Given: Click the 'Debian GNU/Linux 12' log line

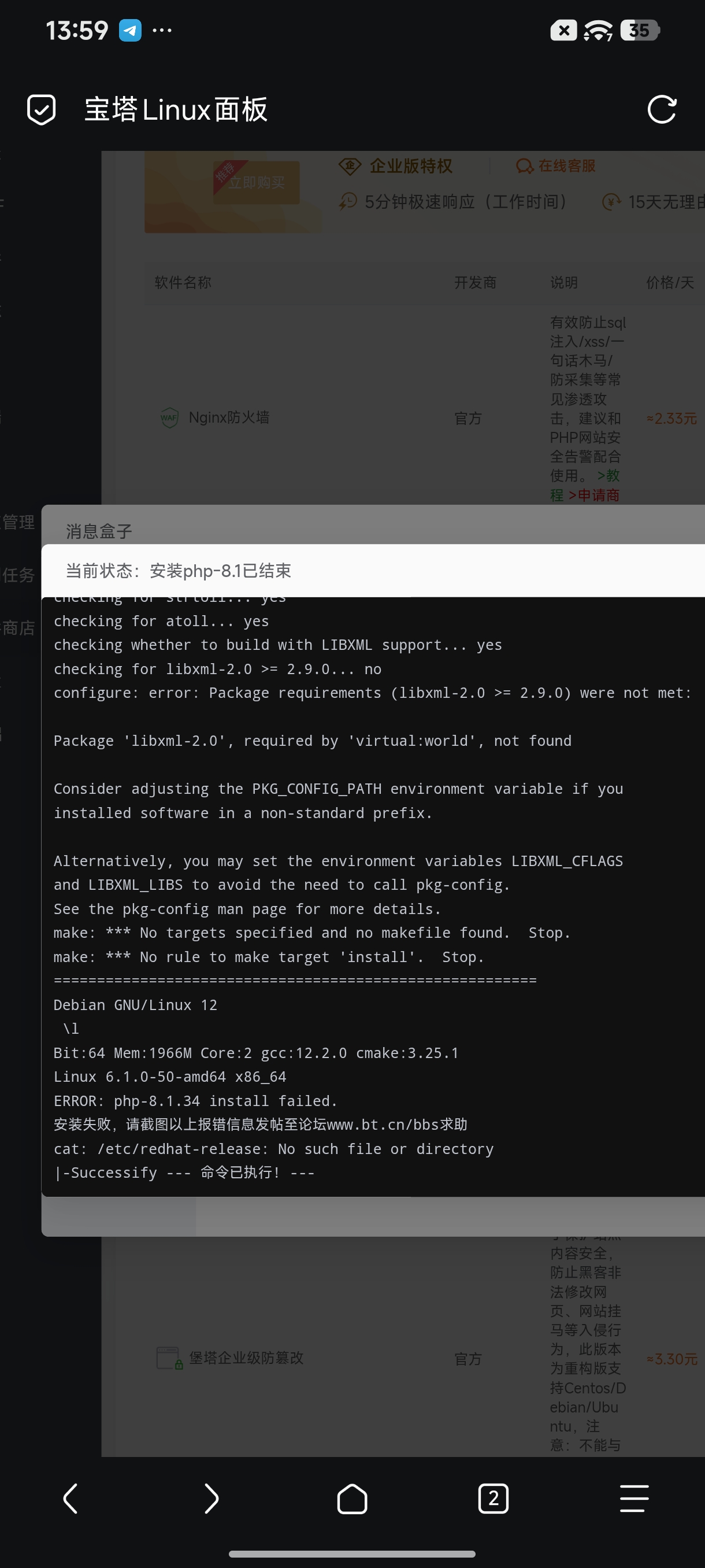Looking at the screenshot, I should click(135, 1004).
